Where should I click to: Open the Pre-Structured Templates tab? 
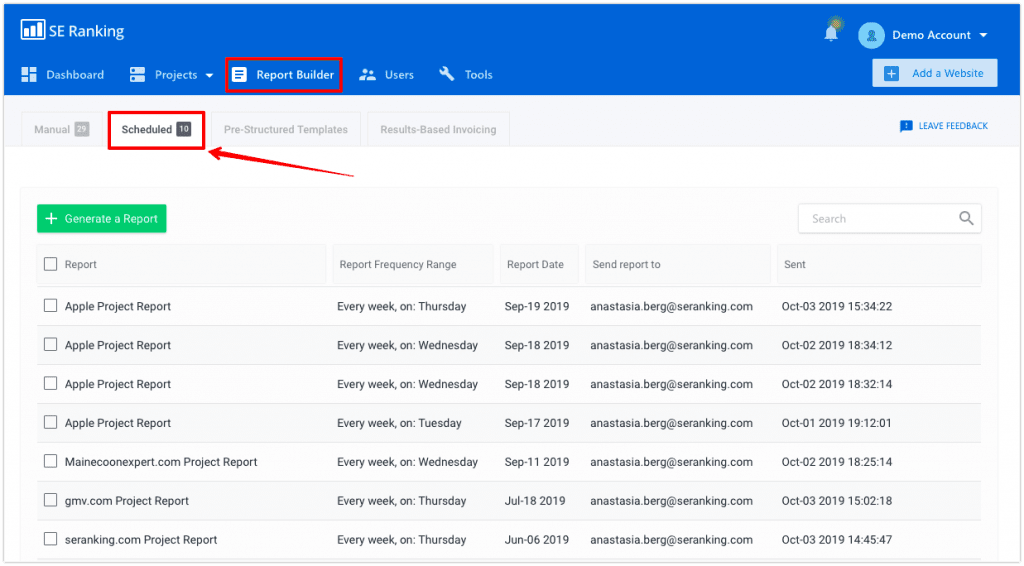pos(285,129)
